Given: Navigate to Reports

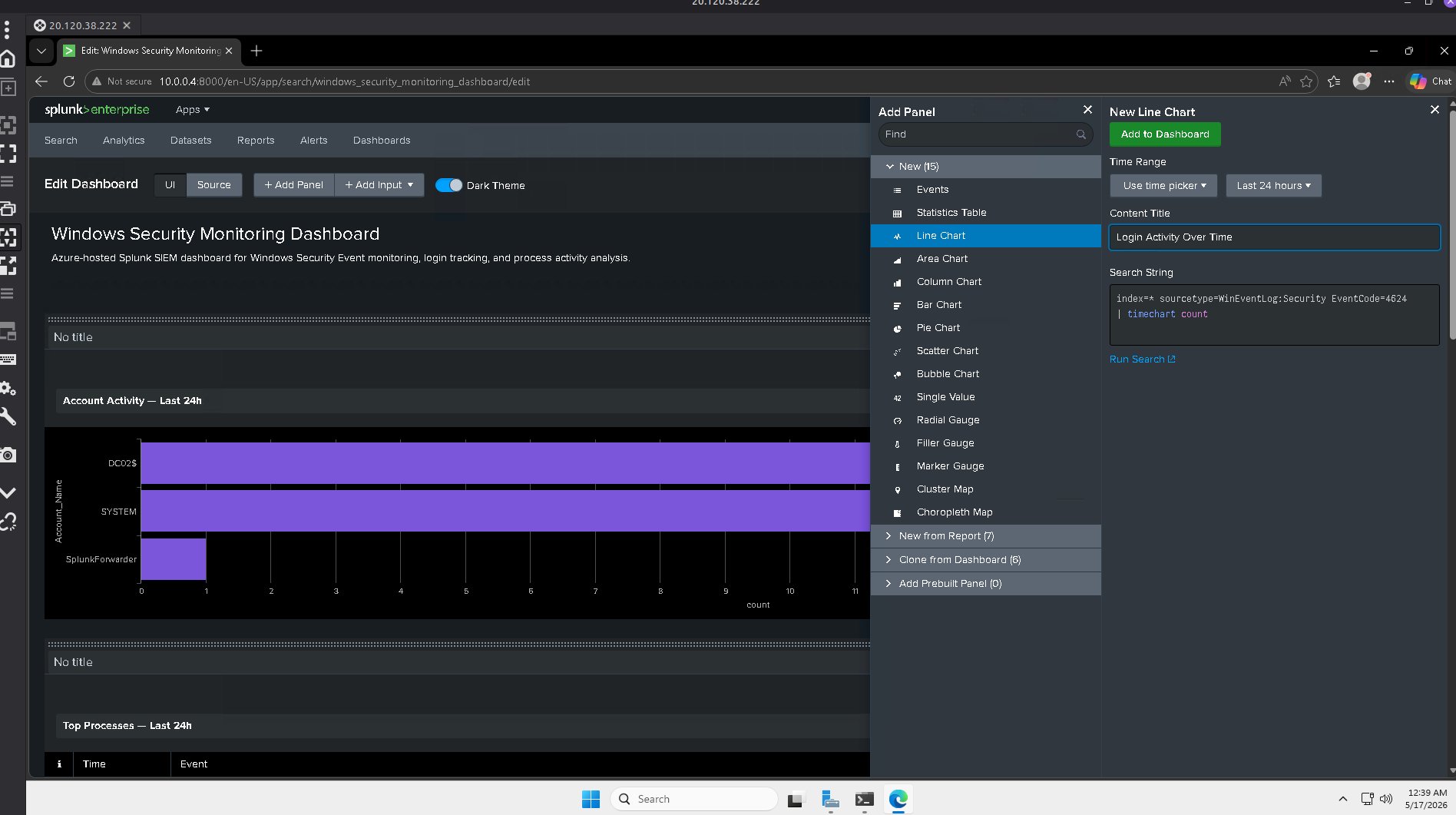Looking at the screenshot, I should [x=256, y=141].
